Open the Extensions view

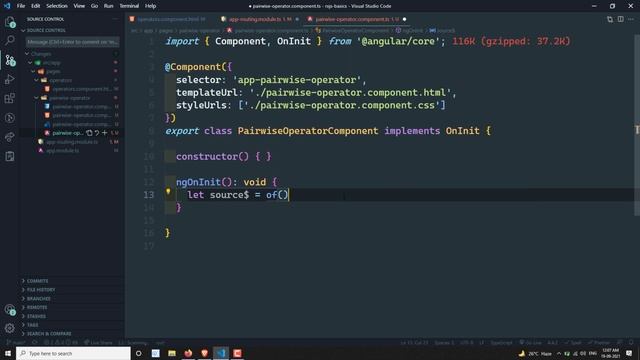[x=10, y=98]
